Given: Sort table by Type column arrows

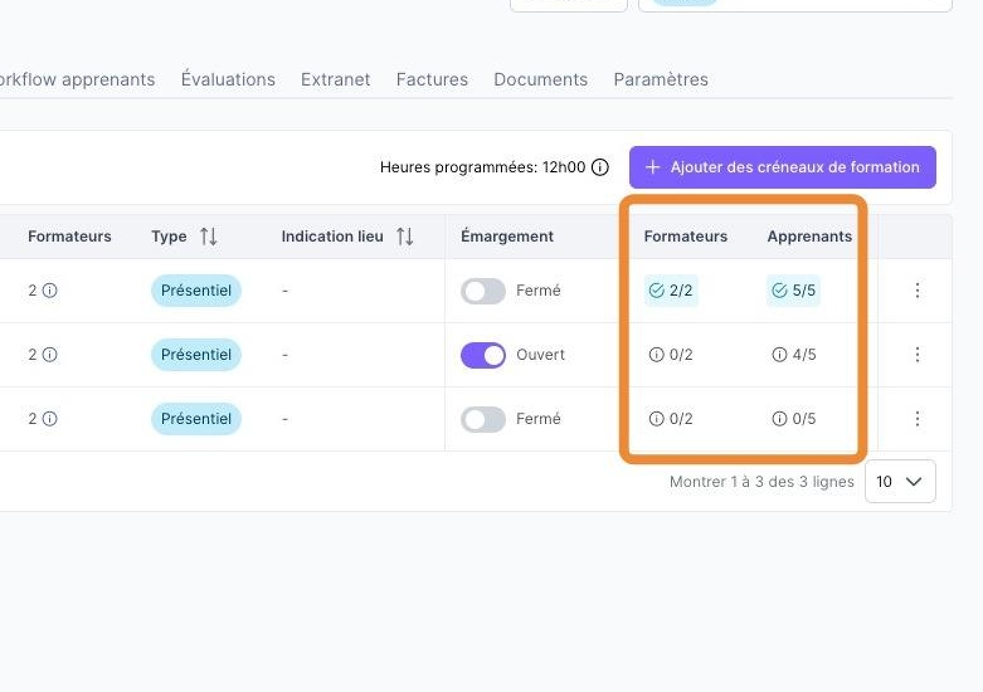Looking at the screenshot, I should coord(208,237).
